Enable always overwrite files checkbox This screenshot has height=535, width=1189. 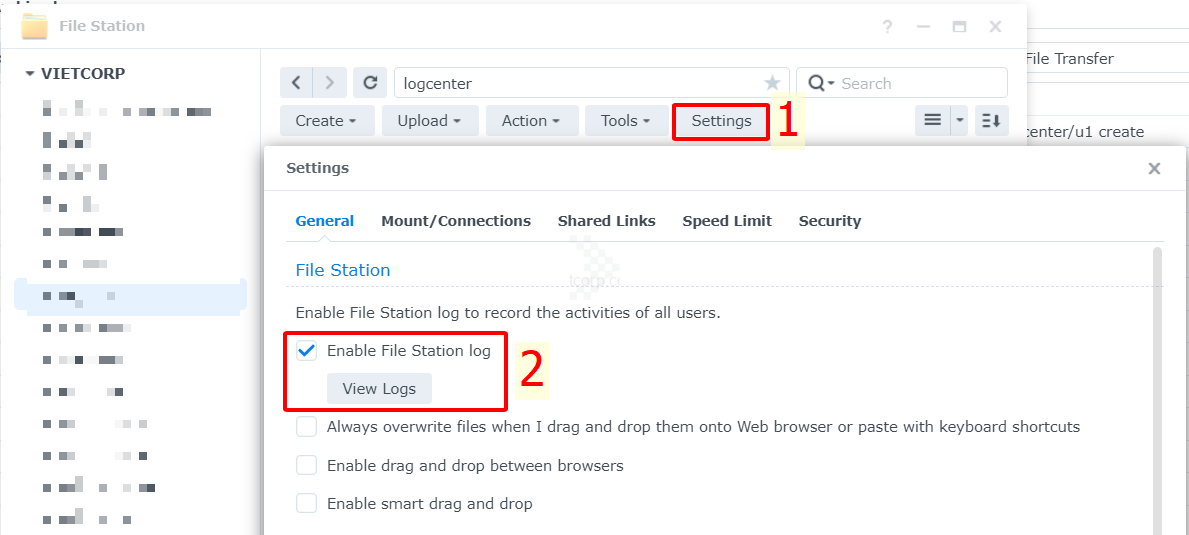[307, 427]
